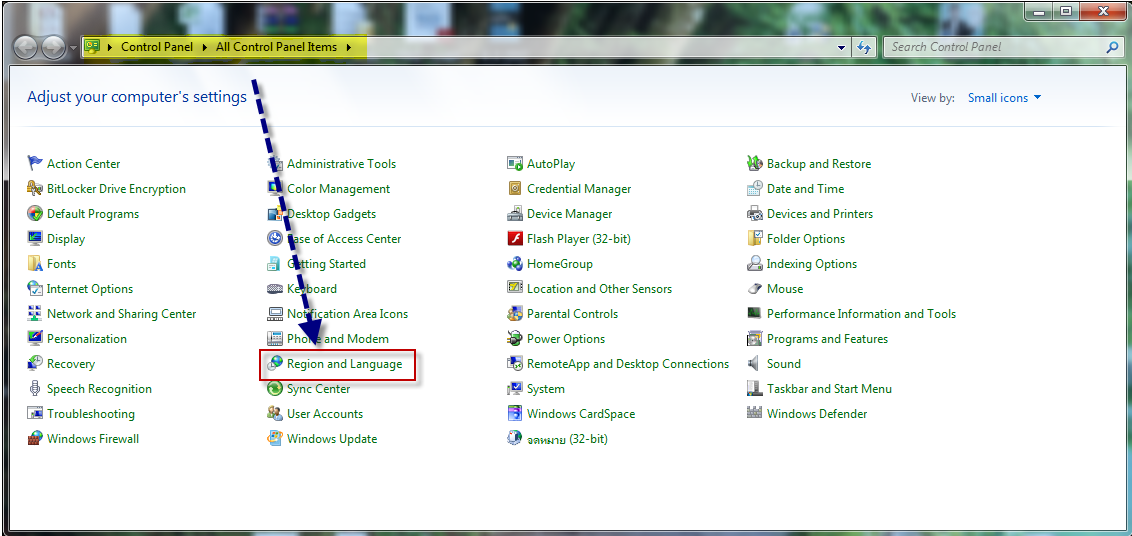Viewport: 1132px width, 536px height.
Task: Open Ease of Access Center link
Action: coord(344,238)
